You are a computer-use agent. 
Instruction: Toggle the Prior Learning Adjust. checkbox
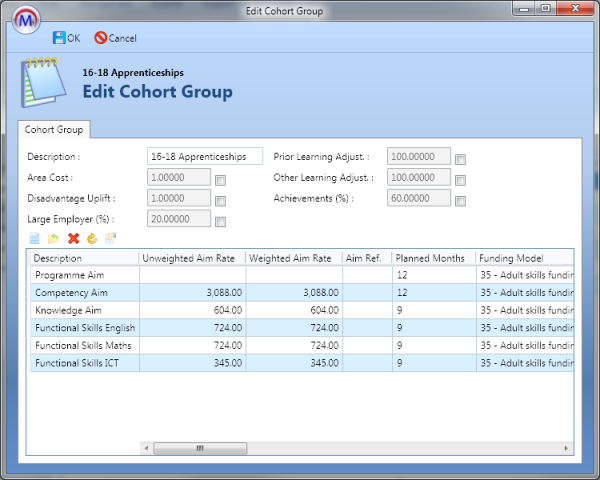461,159
